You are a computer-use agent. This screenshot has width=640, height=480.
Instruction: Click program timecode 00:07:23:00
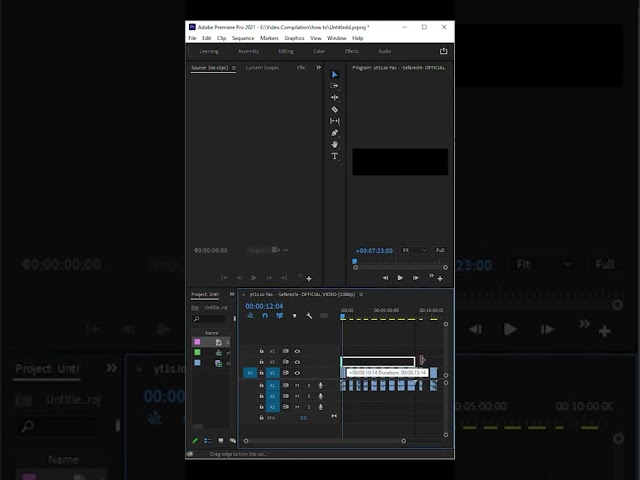click(x=374, y=251)
